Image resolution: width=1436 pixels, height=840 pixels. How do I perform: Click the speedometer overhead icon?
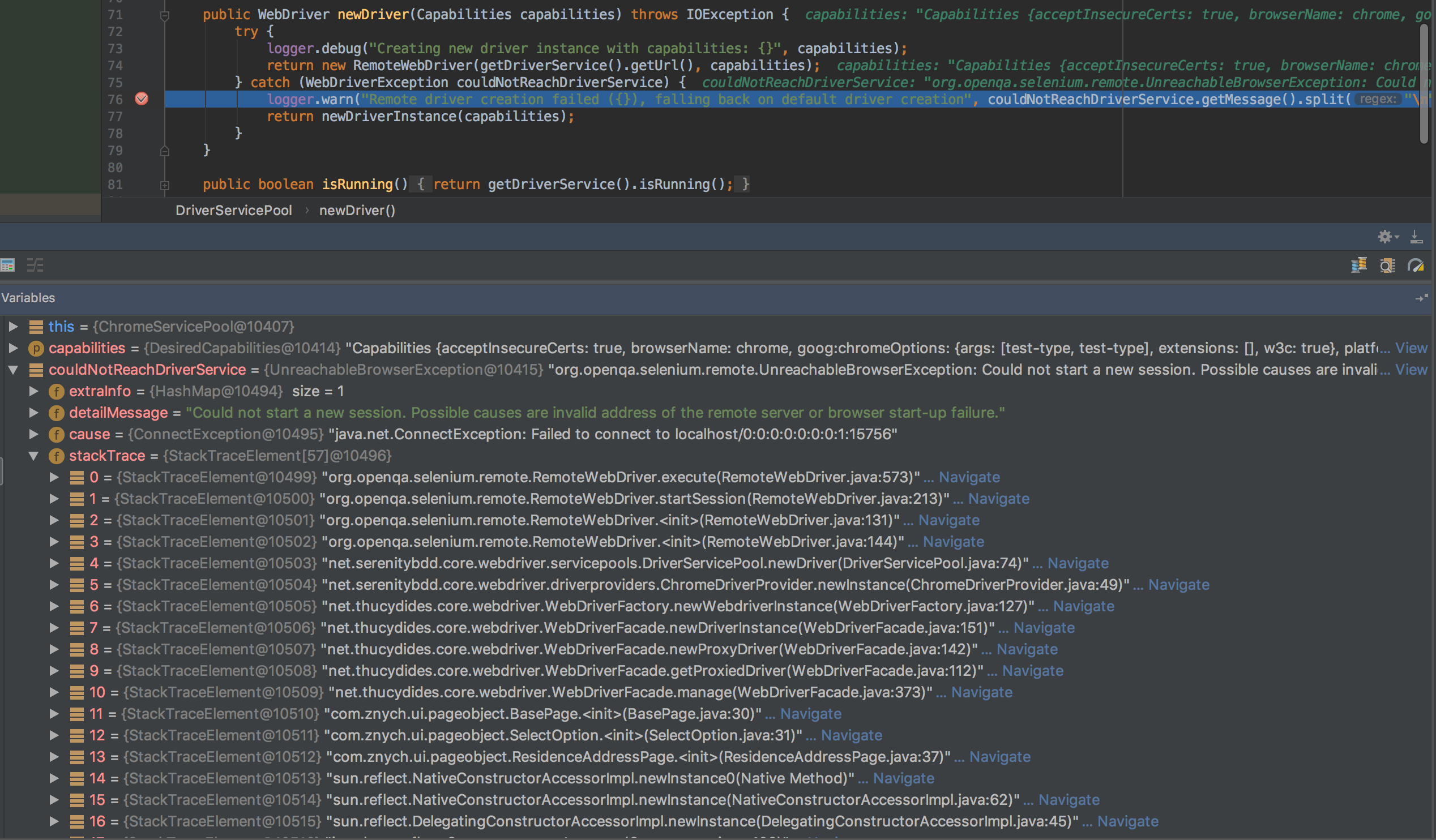(1416, 265)
